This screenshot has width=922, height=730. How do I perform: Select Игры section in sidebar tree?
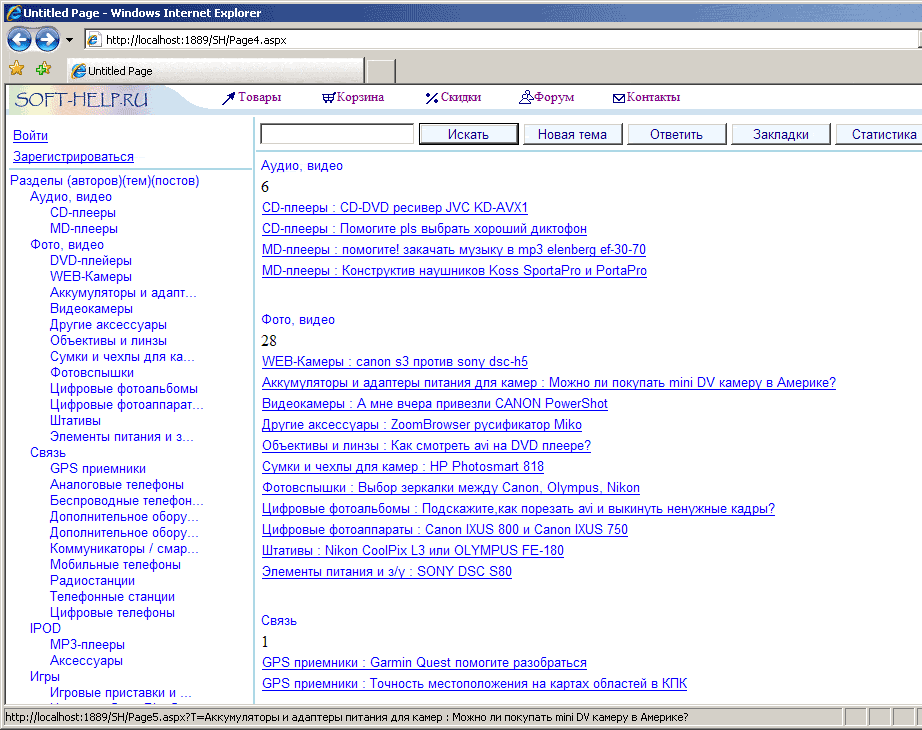click(45, 676)
